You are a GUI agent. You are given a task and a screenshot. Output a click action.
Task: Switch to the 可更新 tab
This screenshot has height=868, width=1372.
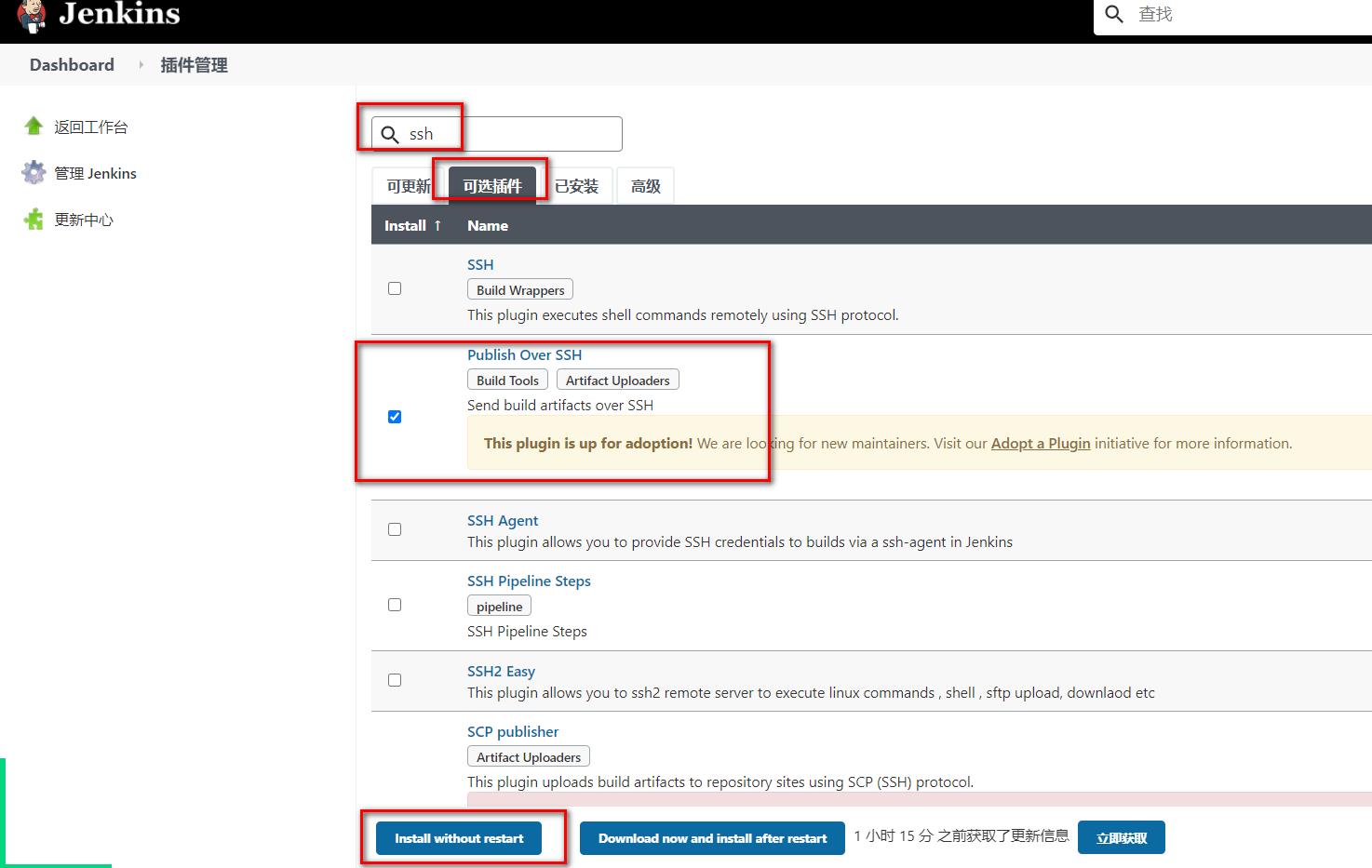[x=409, y=186]
